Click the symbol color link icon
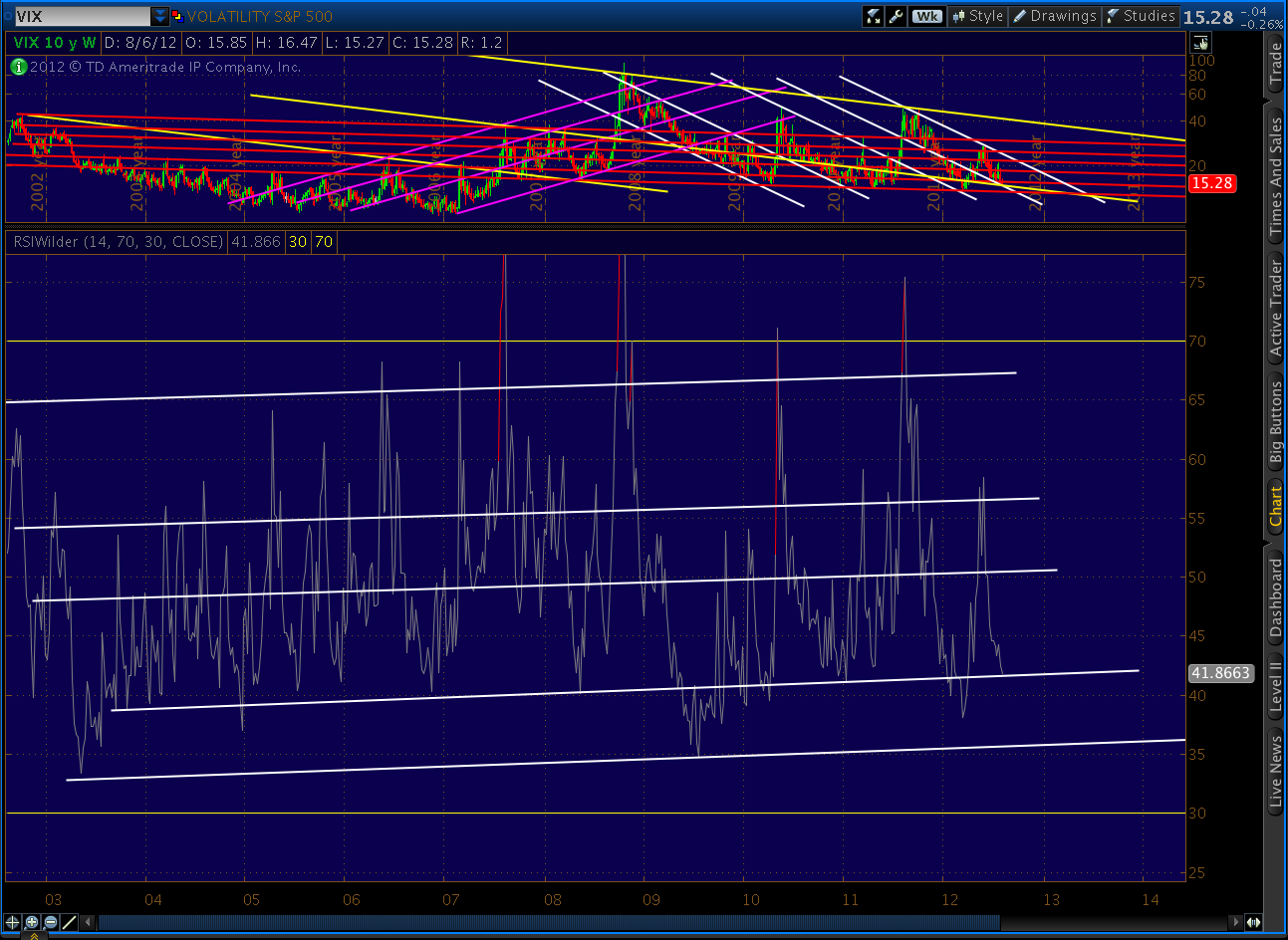 176,16
